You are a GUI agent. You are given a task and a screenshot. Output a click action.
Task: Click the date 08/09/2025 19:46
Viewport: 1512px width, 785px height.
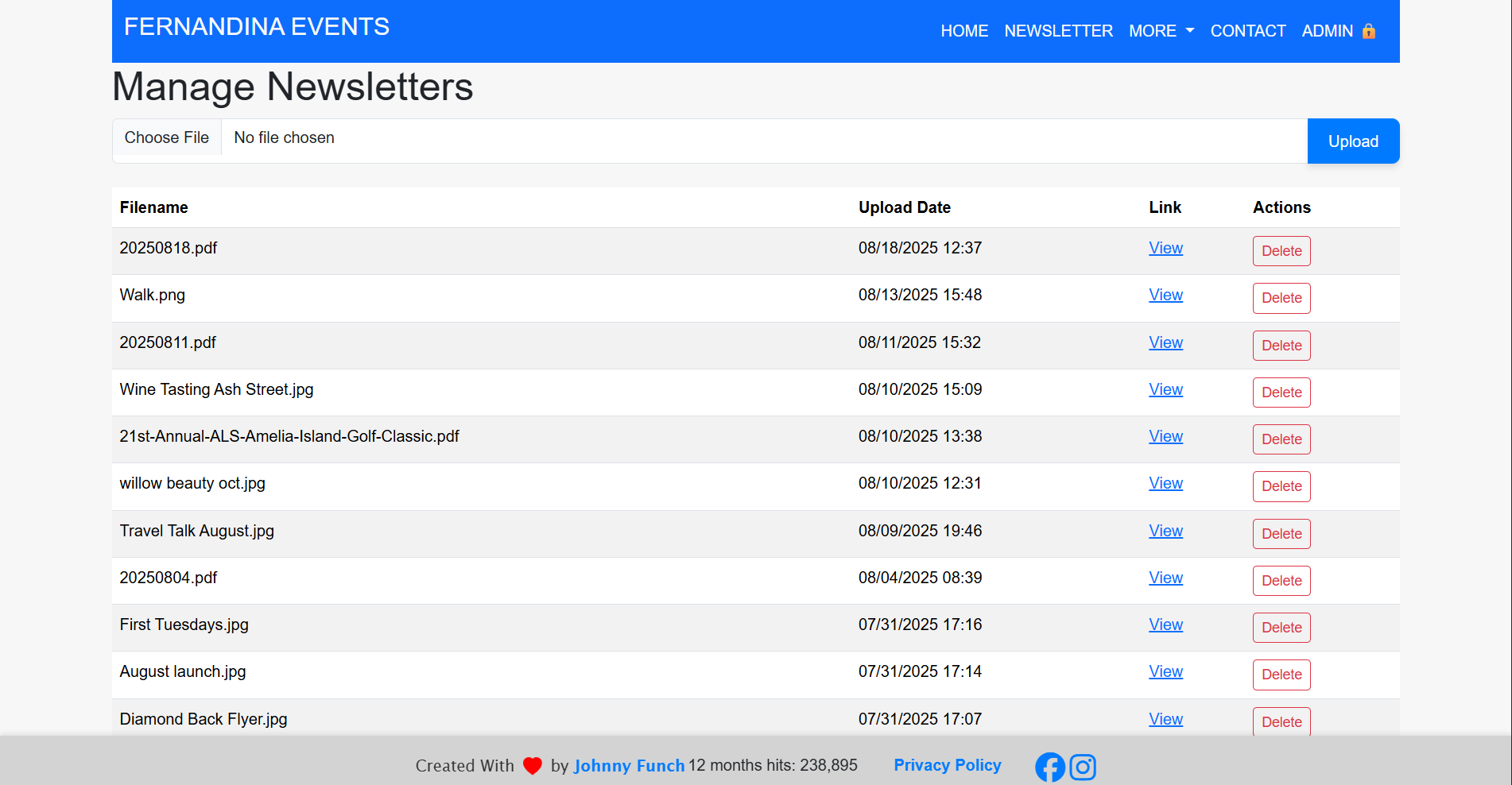tap(920, 531)
